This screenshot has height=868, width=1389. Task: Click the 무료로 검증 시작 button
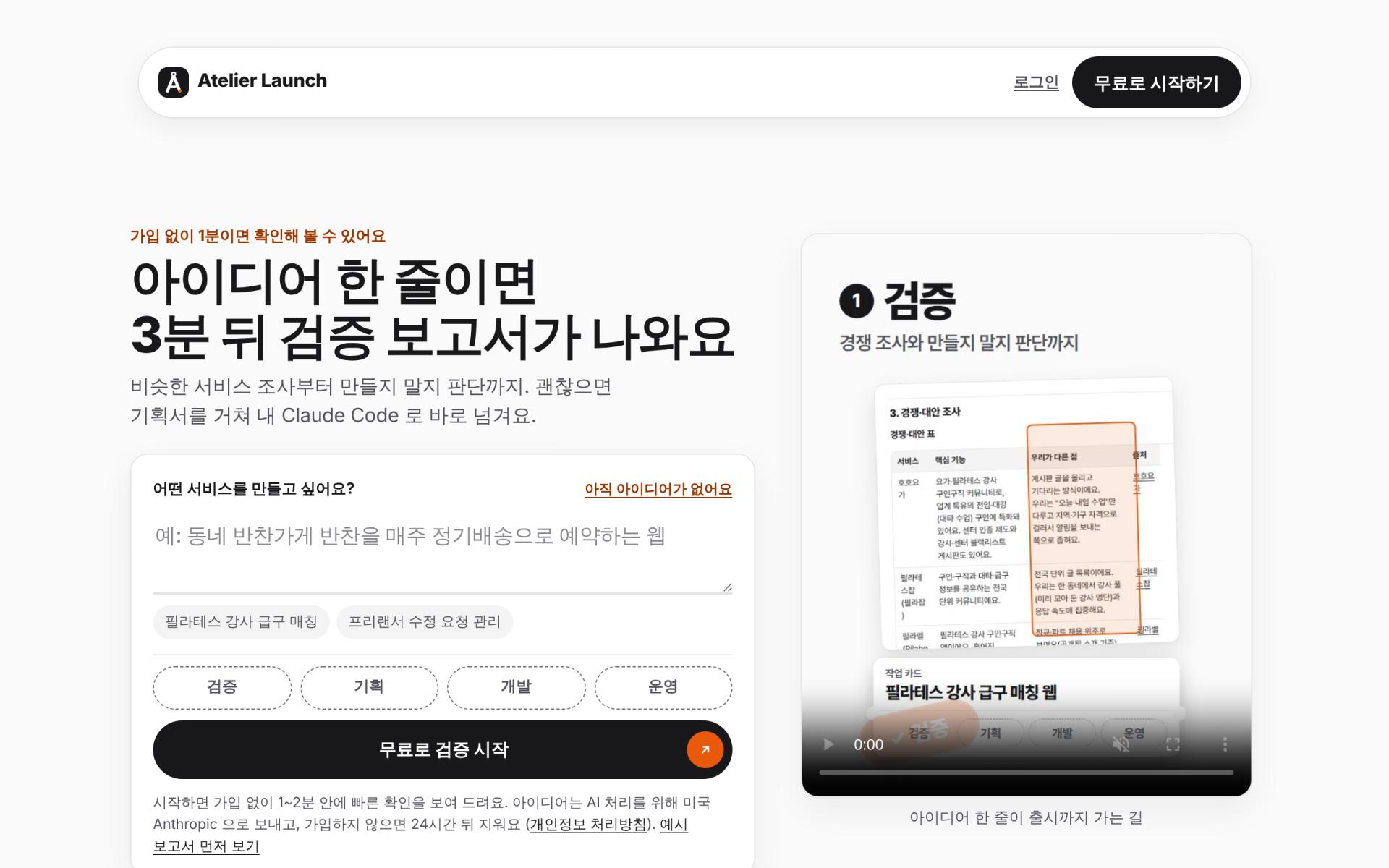pyautogui.click(x=443, y=749)
